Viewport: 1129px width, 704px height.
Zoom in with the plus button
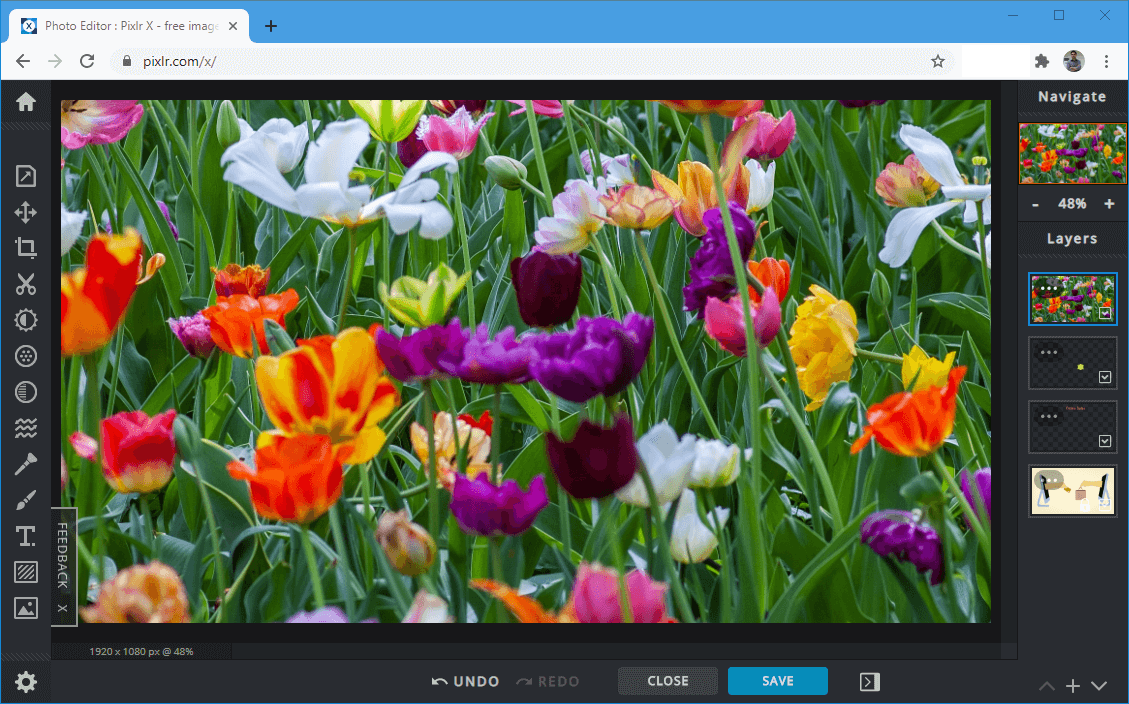[x=1109, y=204]
